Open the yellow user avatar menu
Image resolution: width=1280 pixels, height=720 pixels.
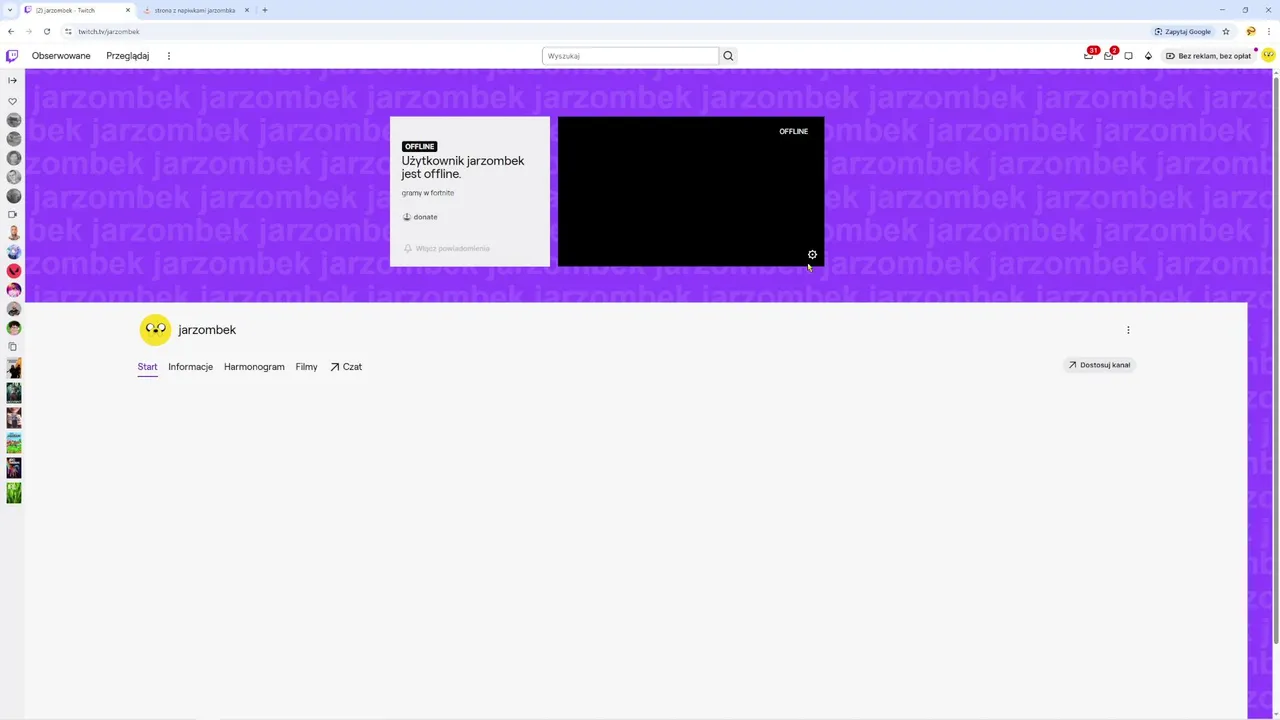click(1268, 56)
